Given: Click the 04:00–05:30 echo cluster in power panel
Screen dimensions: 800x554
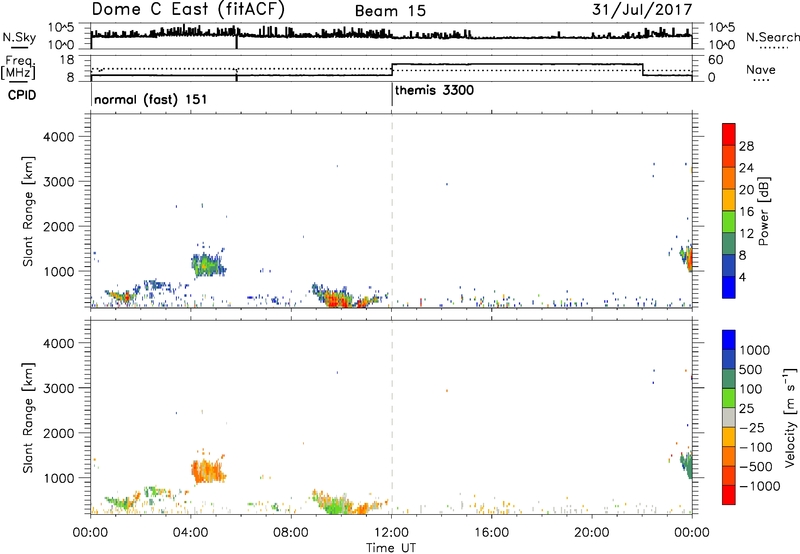Looking at the screenshot, I should [208, 264].
